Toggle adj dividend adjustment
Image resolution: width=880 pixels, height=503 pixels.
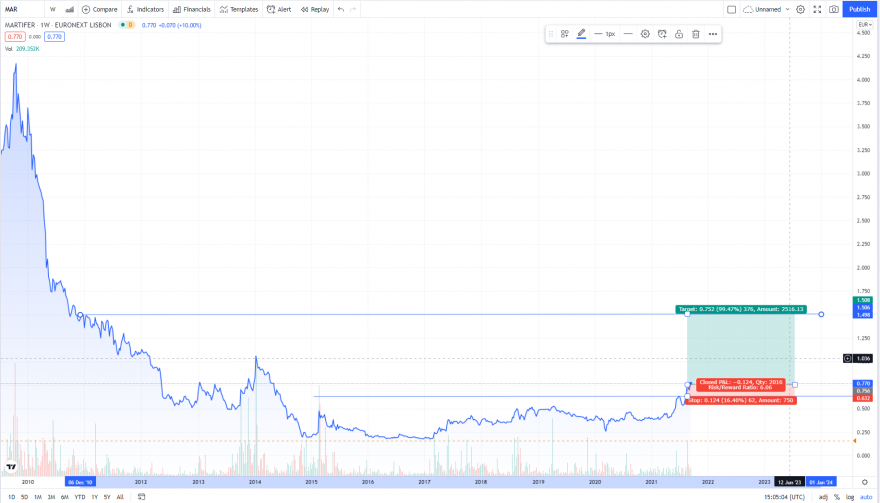(x=823, y=497)
